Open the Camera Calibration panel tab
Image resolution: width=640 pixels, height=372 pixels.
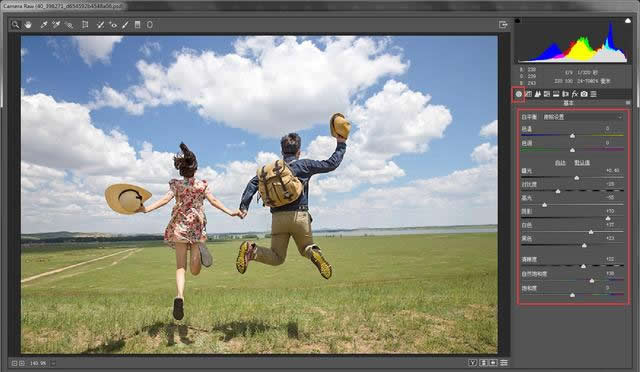584,94
